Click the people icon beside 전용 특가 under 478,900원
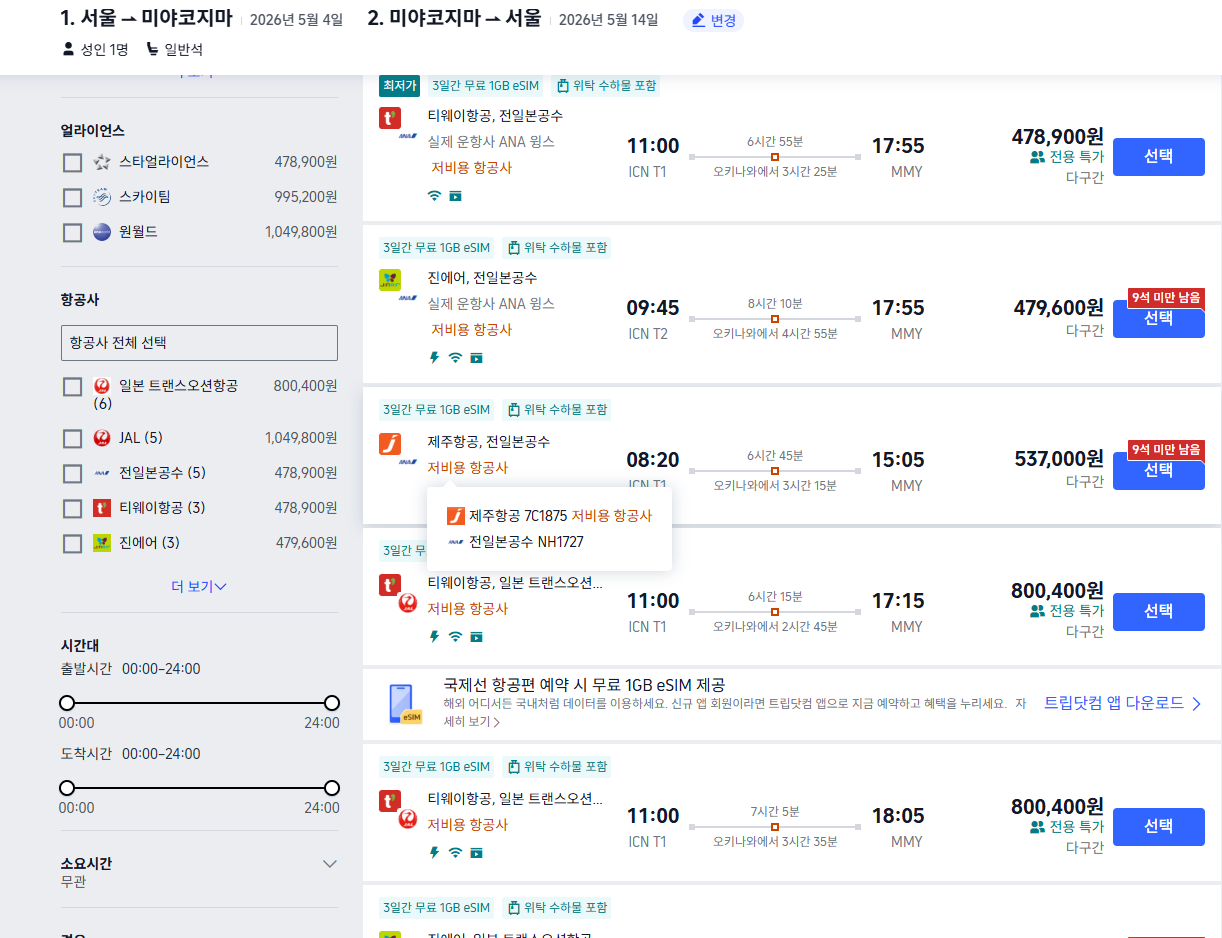Image resolution: width=1222 pixels, height=938 pixels. (1037, 157)
